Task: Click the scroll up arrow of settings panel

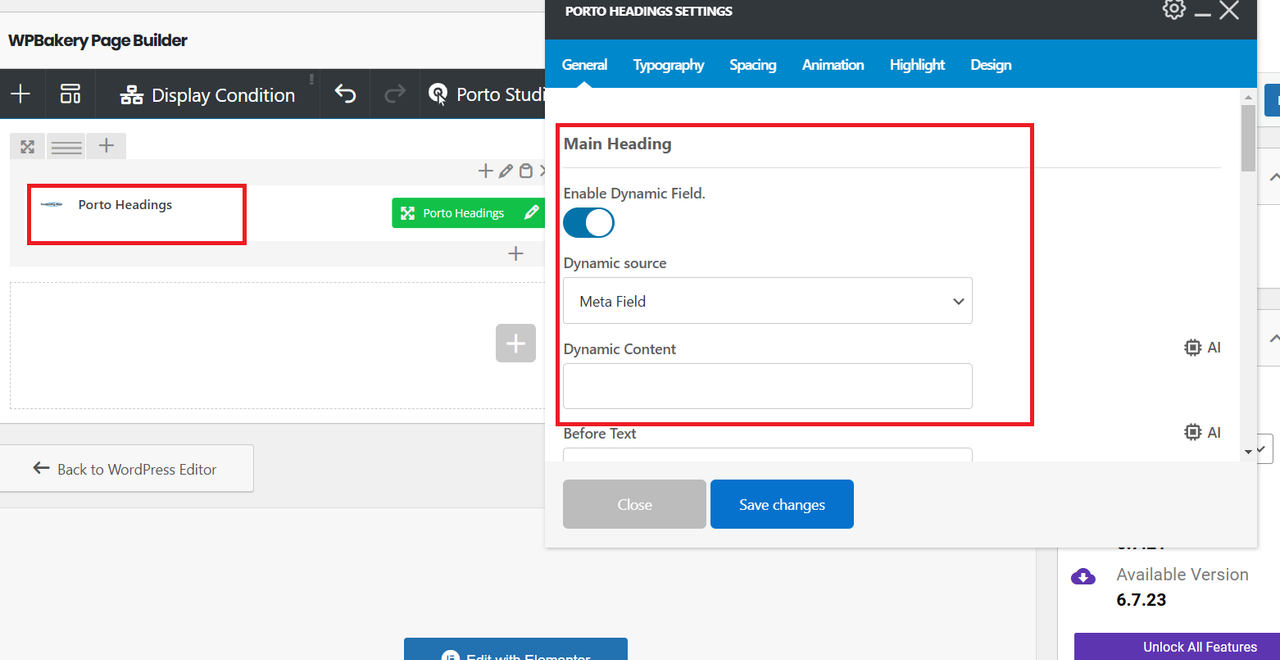Action: [1248, 97]
